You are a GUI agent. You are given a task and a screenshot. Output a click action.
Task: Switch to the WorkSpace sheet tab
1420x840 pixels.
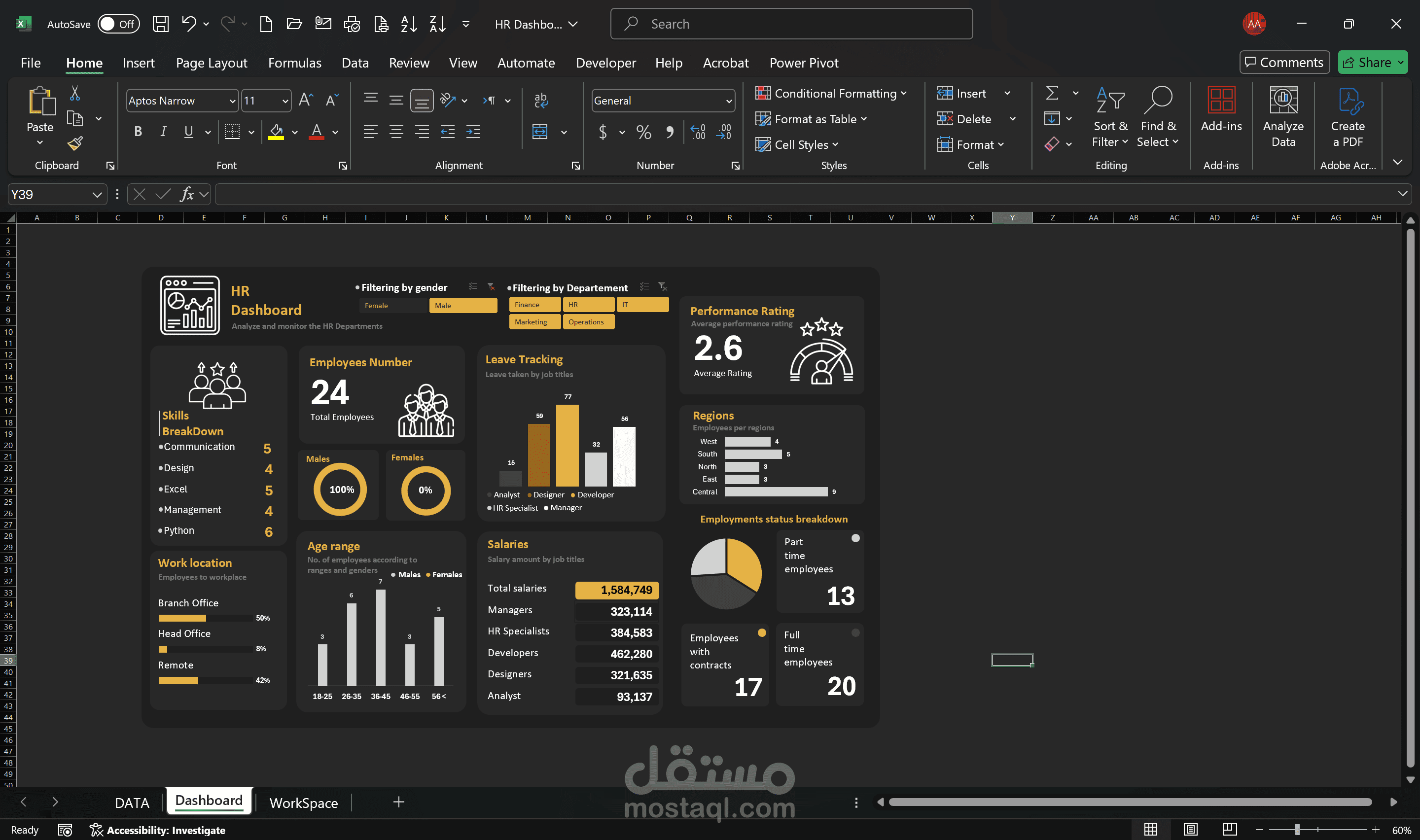click(x=303, y=803)
